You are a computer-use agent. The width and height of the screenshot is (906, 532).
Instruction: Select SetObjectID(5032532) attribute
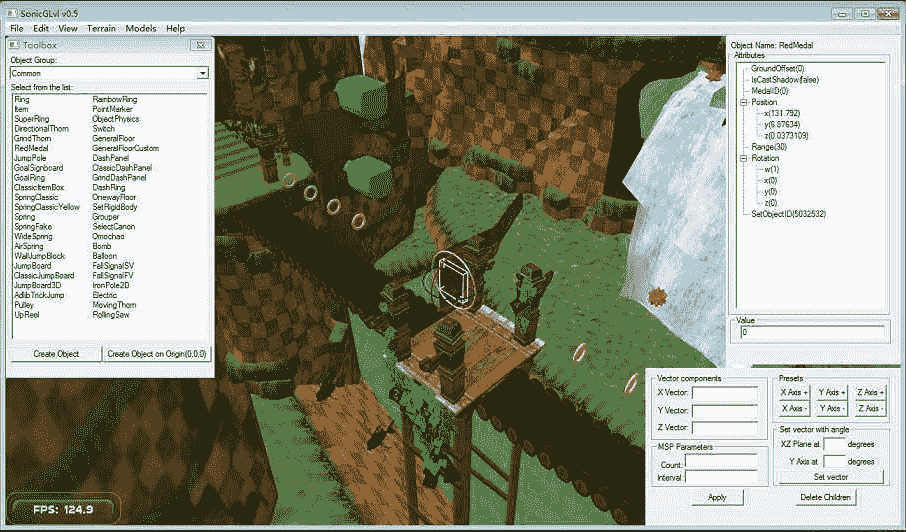tap(788, 214)
